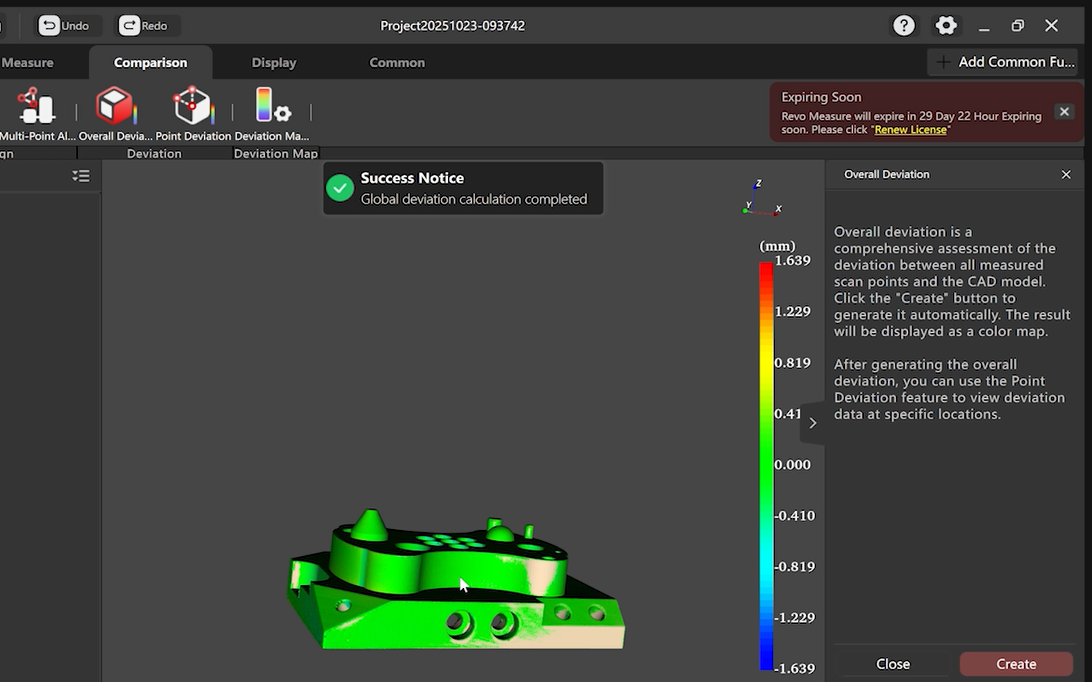
Task: Collapse the right panel using chevron arrow
Action: [x=812, y=423]
